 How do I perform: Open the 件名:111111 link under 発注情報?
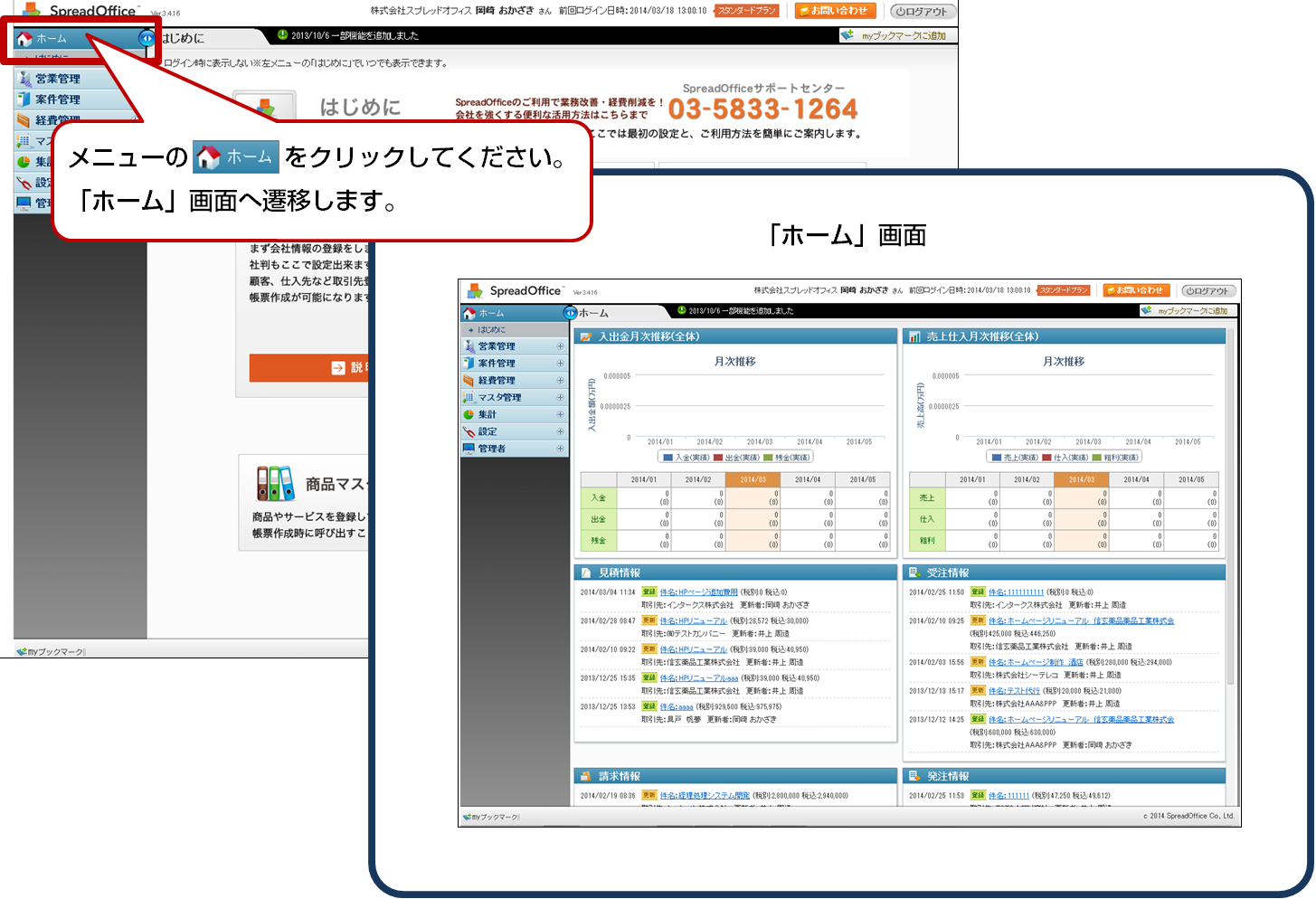click(x=1008, y=796)
